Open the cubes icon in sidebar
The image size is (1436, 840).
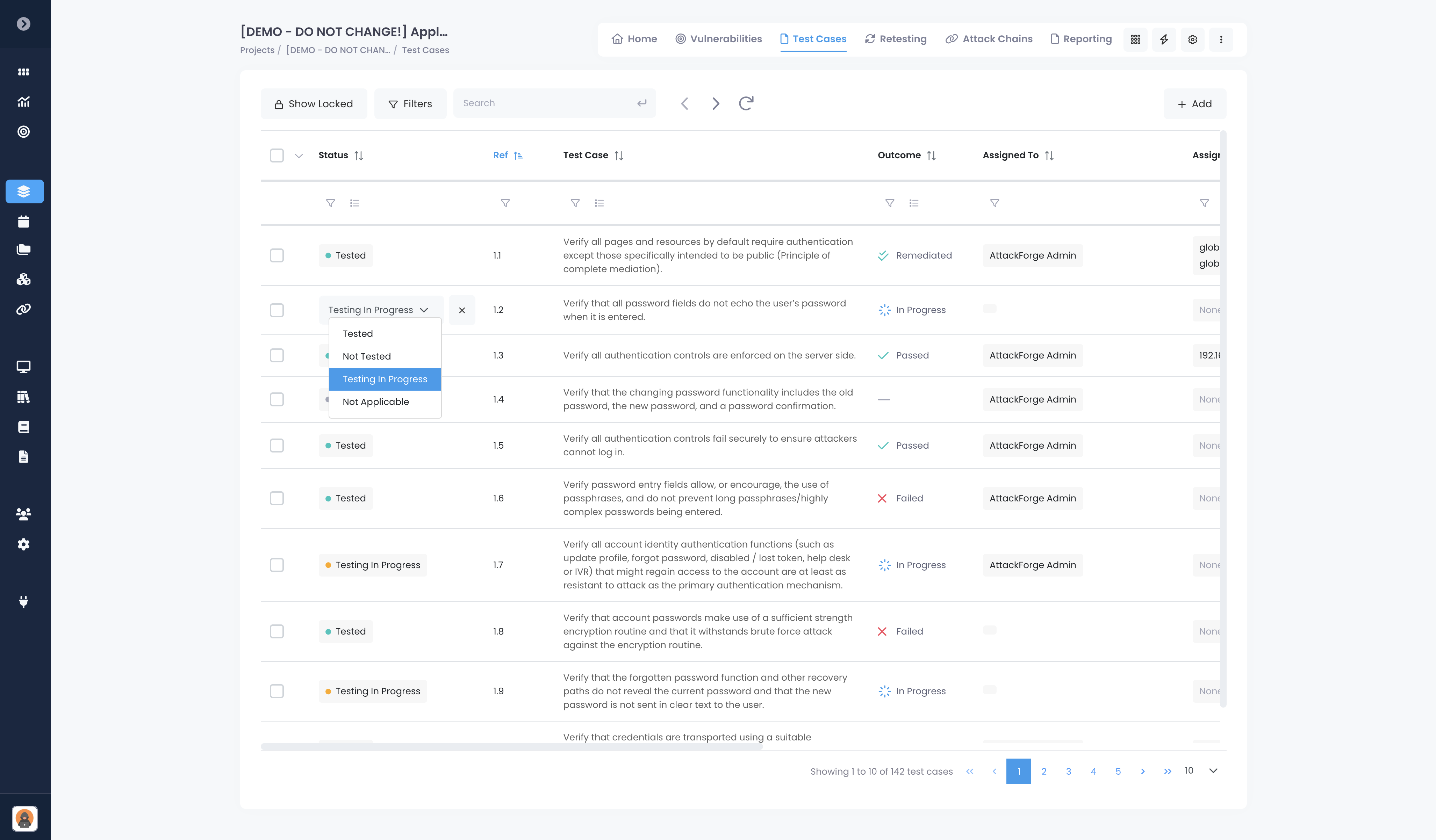(23, 279)
